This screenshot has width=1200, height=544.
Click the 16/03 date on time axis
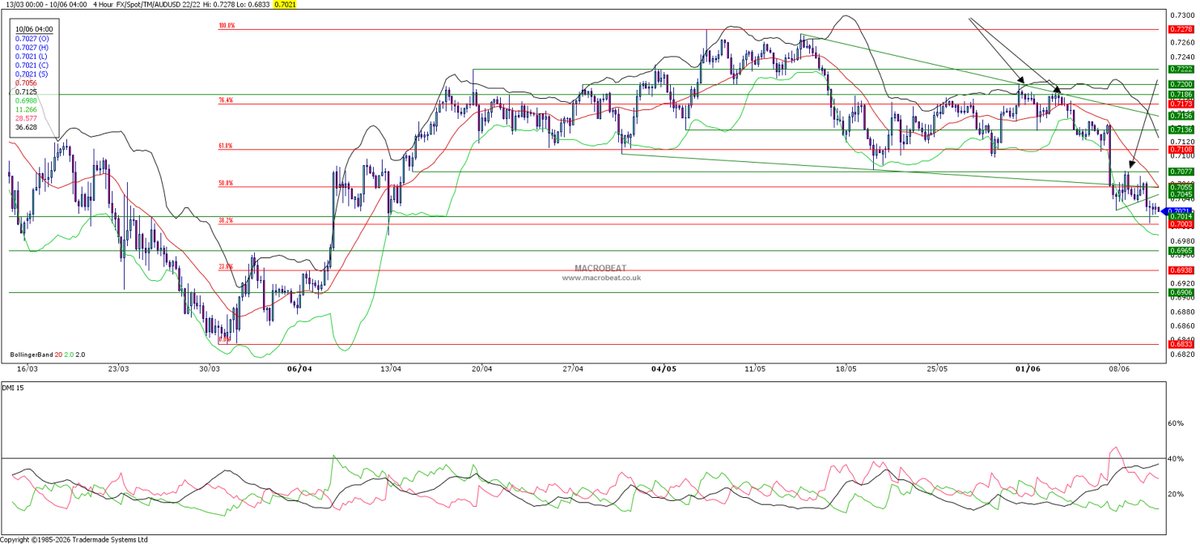pos(26,368)
